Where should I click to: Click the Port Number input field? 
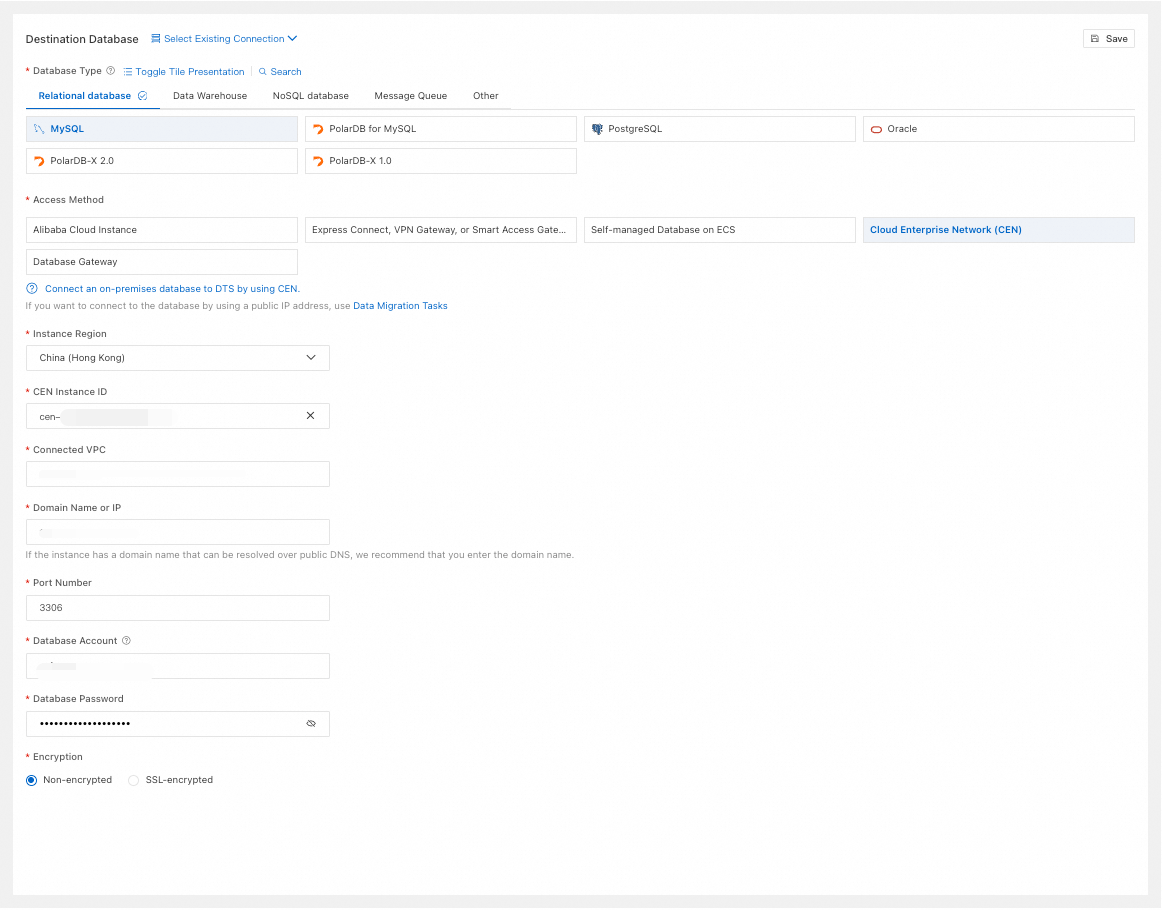pos(177,608)
